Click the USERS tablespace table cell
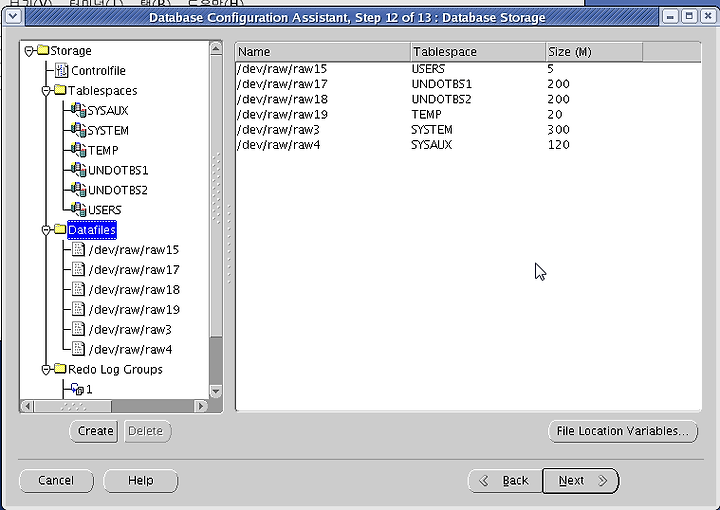Screen dimensions: 720x510 pos(478,69)
